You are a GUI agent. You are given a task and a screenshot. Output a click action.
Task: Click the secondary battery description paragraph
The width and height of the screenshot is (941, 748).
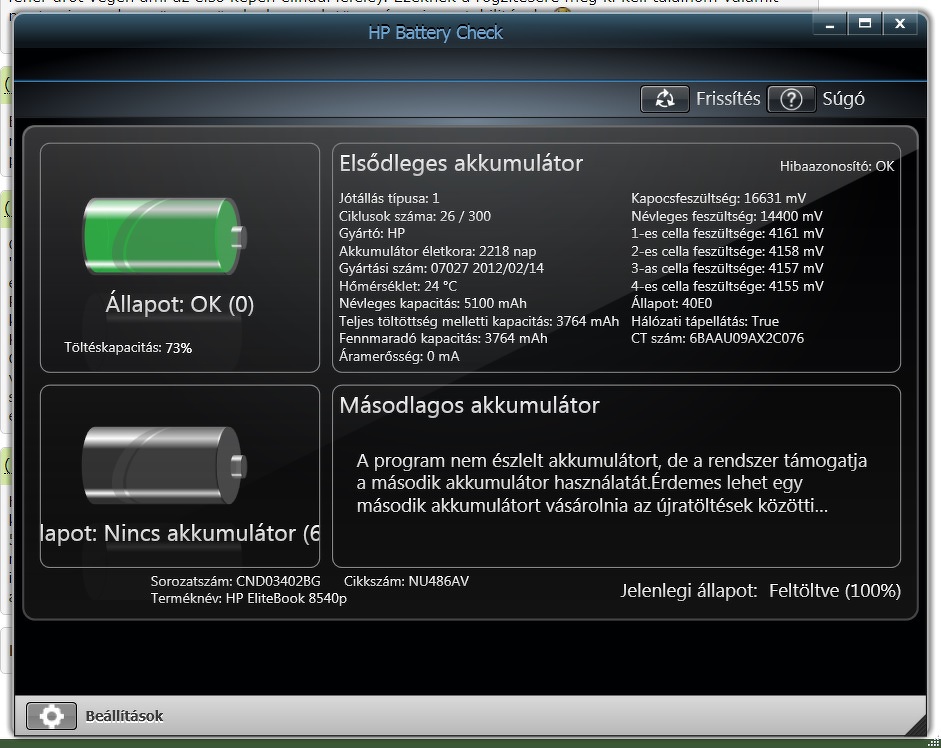point(612,483)
